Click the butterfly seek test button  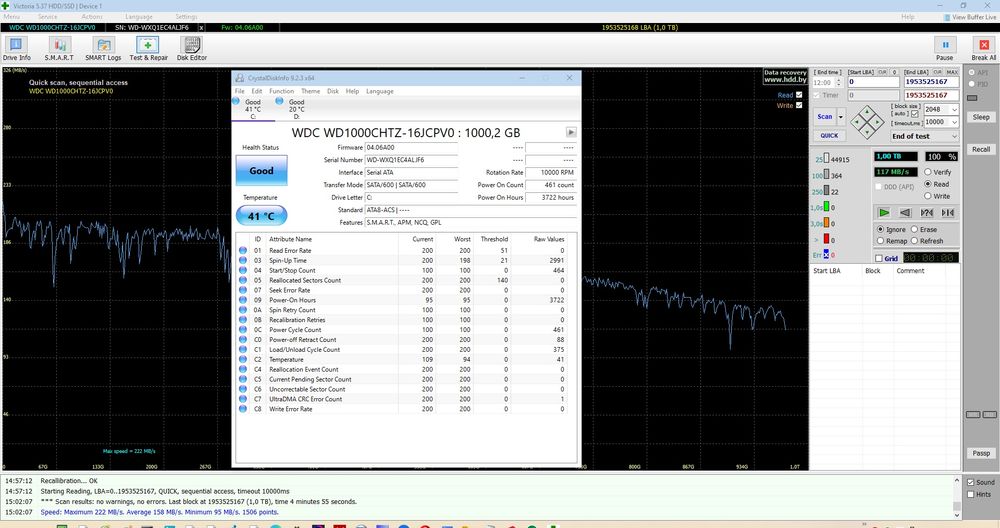tap(948, 212)
